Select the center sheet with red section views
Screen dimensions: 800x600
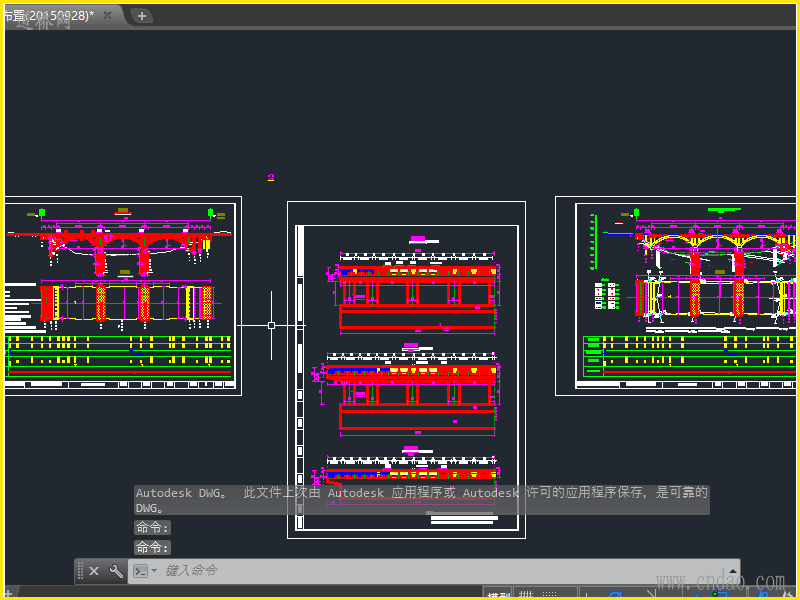pyautogui.click(x=407, y=370)
